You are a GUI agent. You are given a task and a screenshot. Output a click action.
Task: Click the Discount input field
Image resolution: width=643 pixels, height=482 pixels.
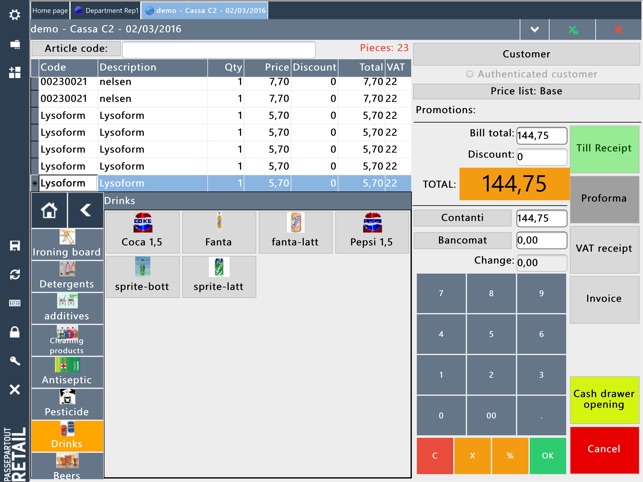542,157
